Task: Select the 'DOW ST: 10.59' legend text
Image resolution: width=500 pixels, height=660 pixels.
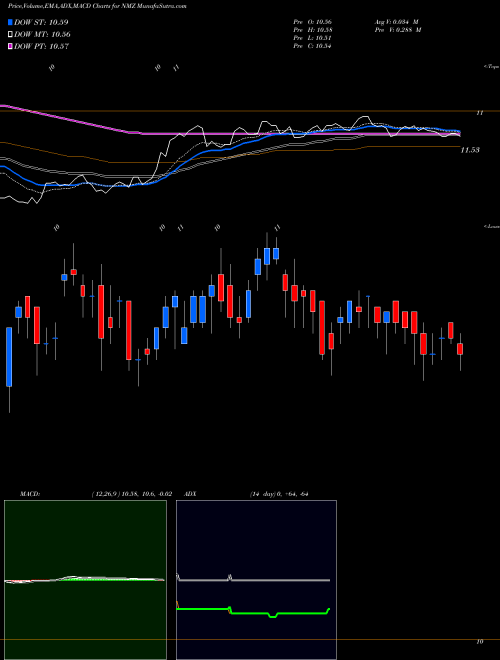Action: (x=41, y=22)
